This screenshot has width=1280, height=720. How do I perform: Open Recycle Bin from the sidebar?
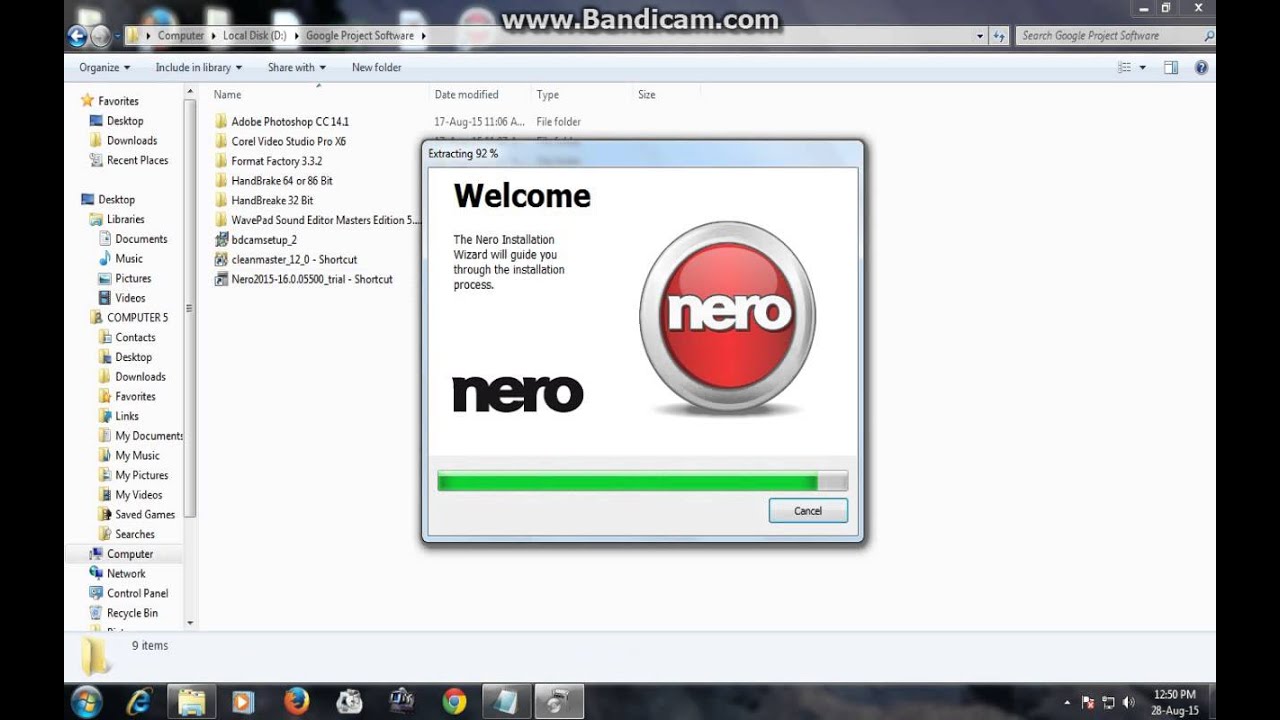coord(132,613)
